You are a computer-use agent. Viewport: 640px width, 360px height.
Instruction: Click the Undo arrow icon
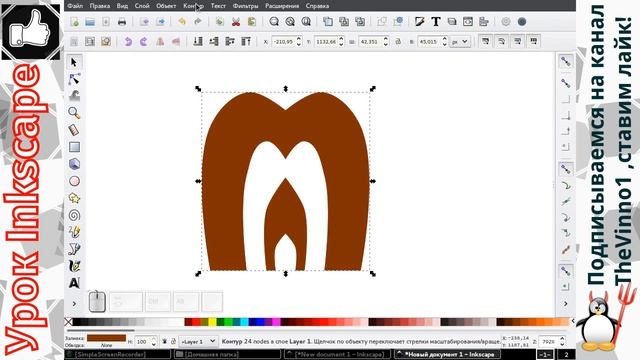182,22
